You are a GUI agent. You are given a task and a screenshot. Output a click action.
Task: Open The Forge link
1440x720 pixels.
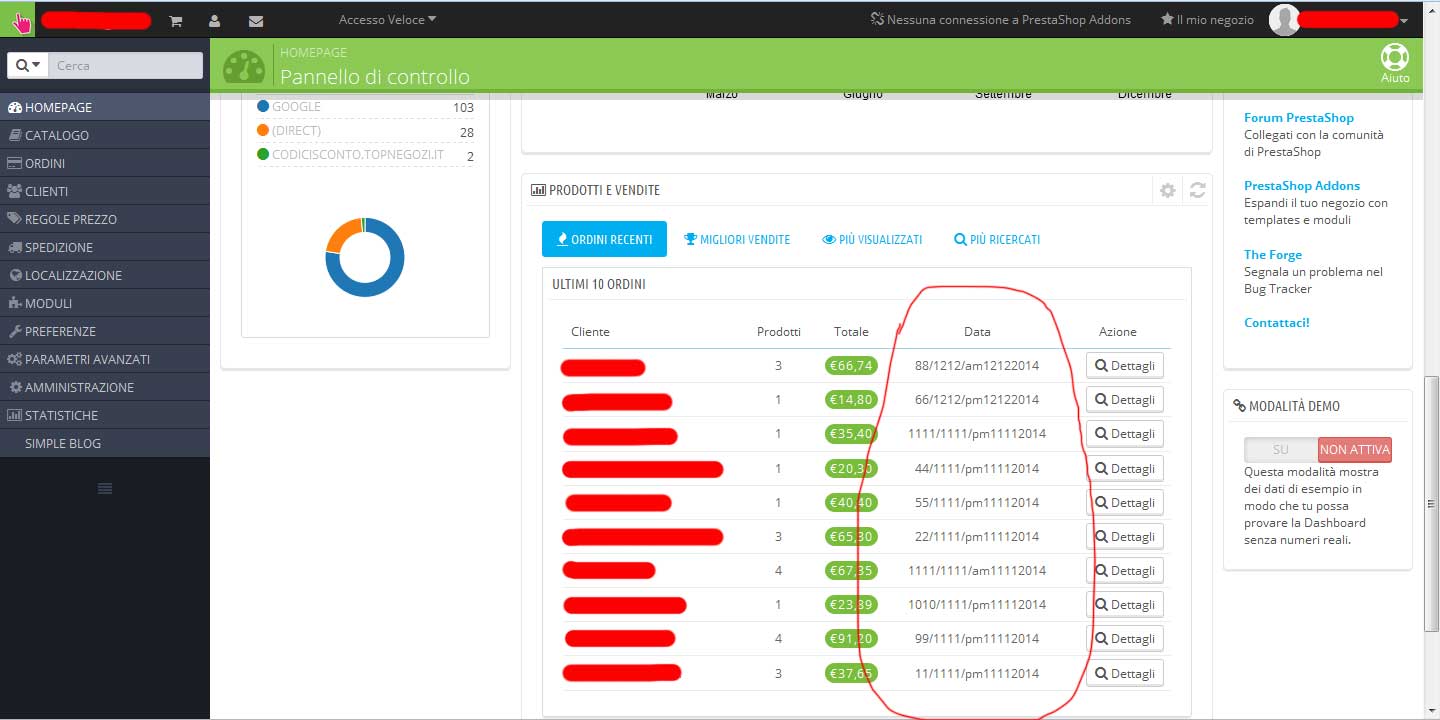[x=1273, y=255]
